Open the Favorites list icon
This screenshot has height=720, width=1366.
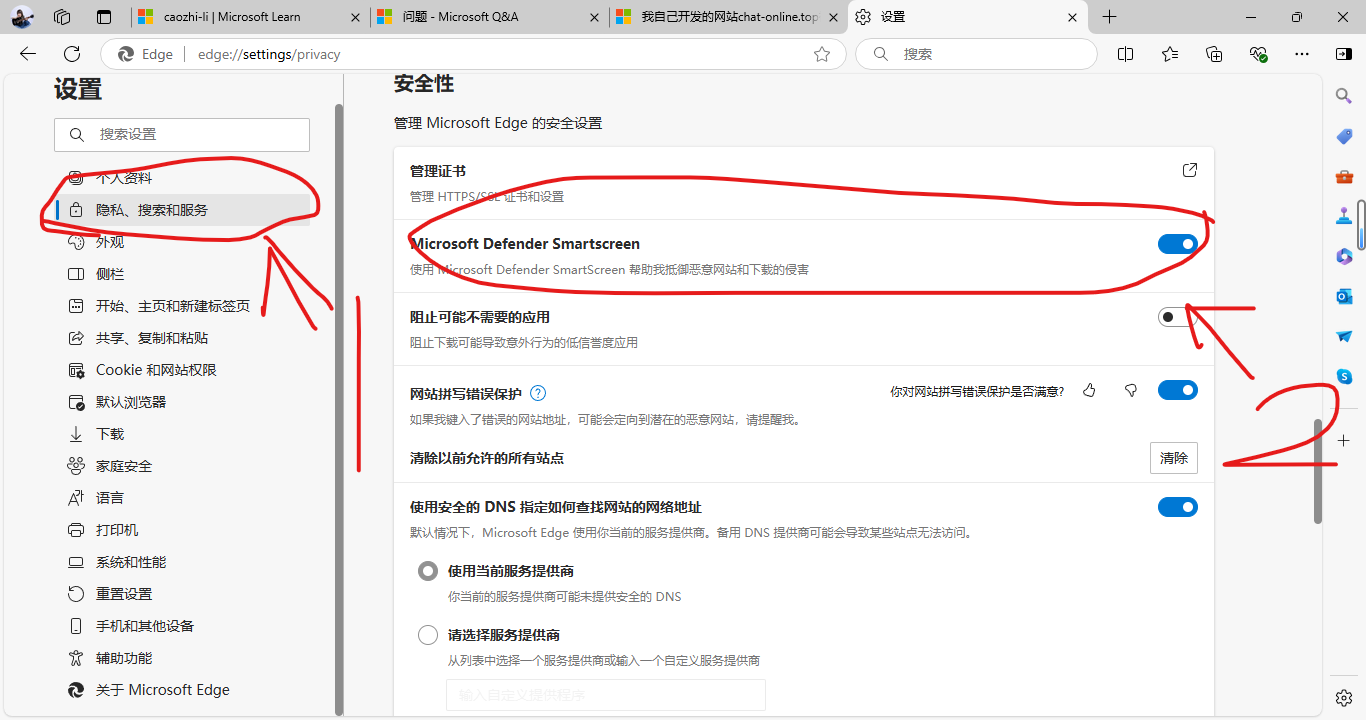1170,54
